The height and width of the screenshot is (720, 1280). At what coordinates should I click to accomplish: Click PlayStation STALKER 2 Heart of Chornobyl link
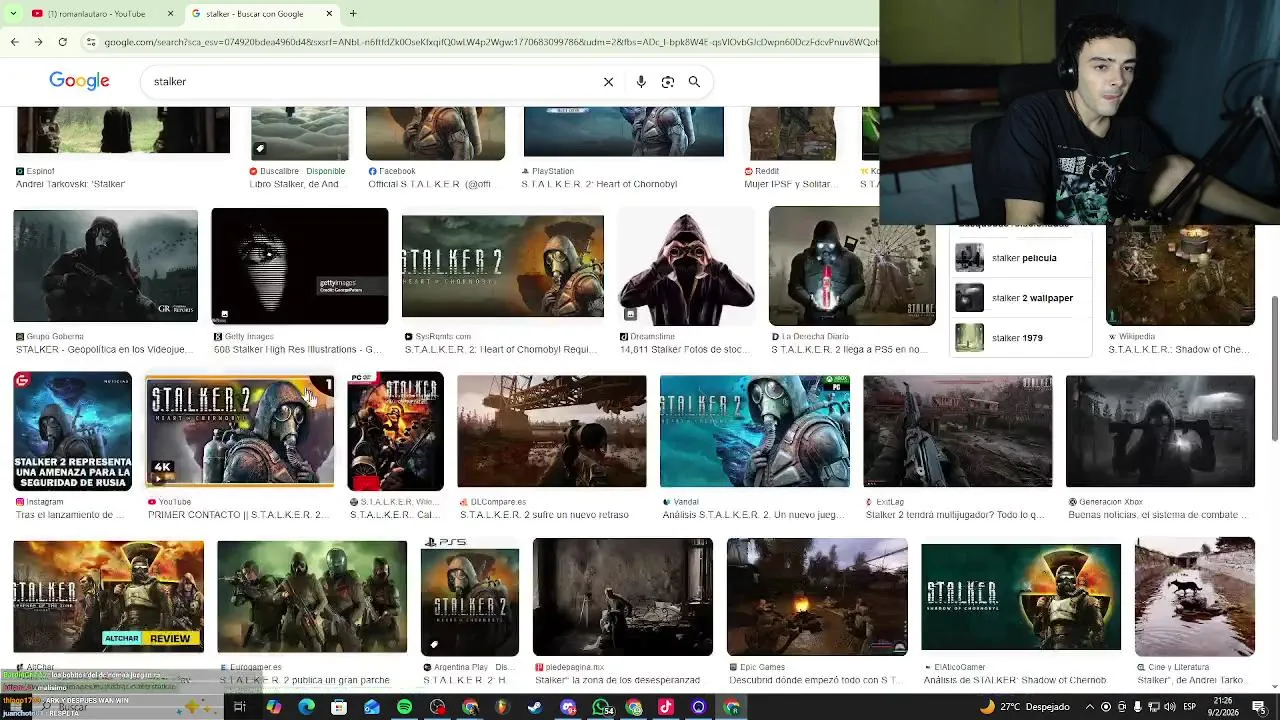coord(599,184)
